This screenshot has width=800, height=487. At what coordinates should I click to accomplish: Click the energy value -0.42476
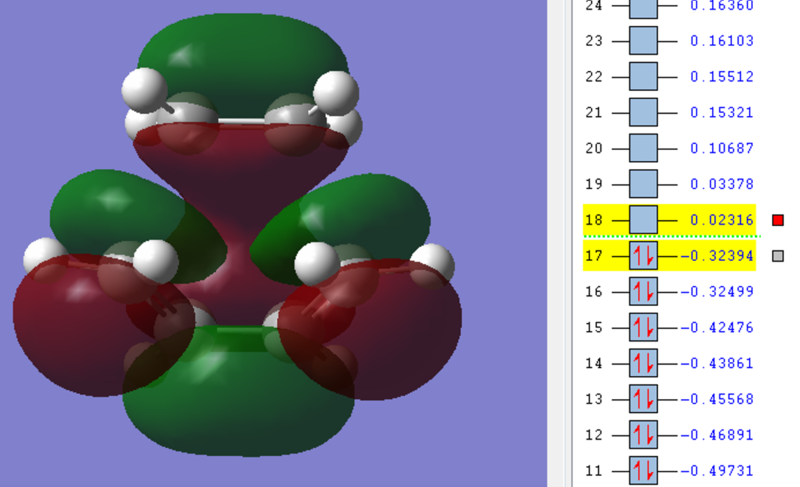[717, 327]
